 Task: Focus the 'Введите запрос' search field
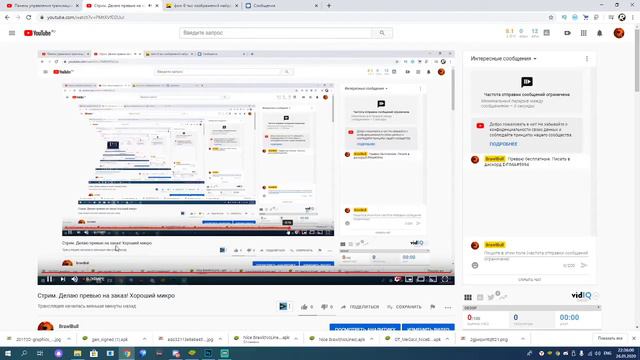276,33
